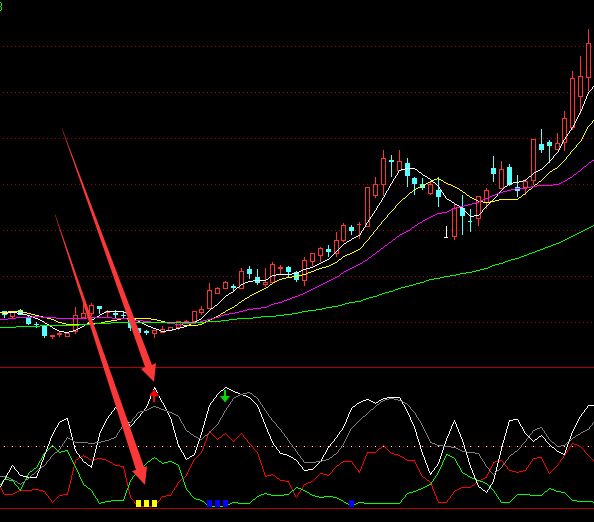Click the small white marker beside pullback low candle

click(x=446, y=232)
